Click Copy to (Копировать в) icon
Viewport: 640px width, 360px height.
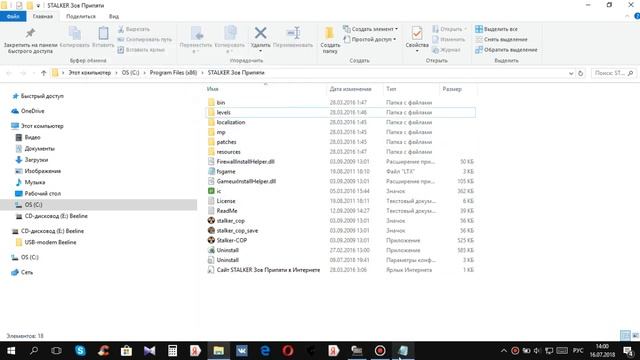pyautogui.click(x=230, y=33)
